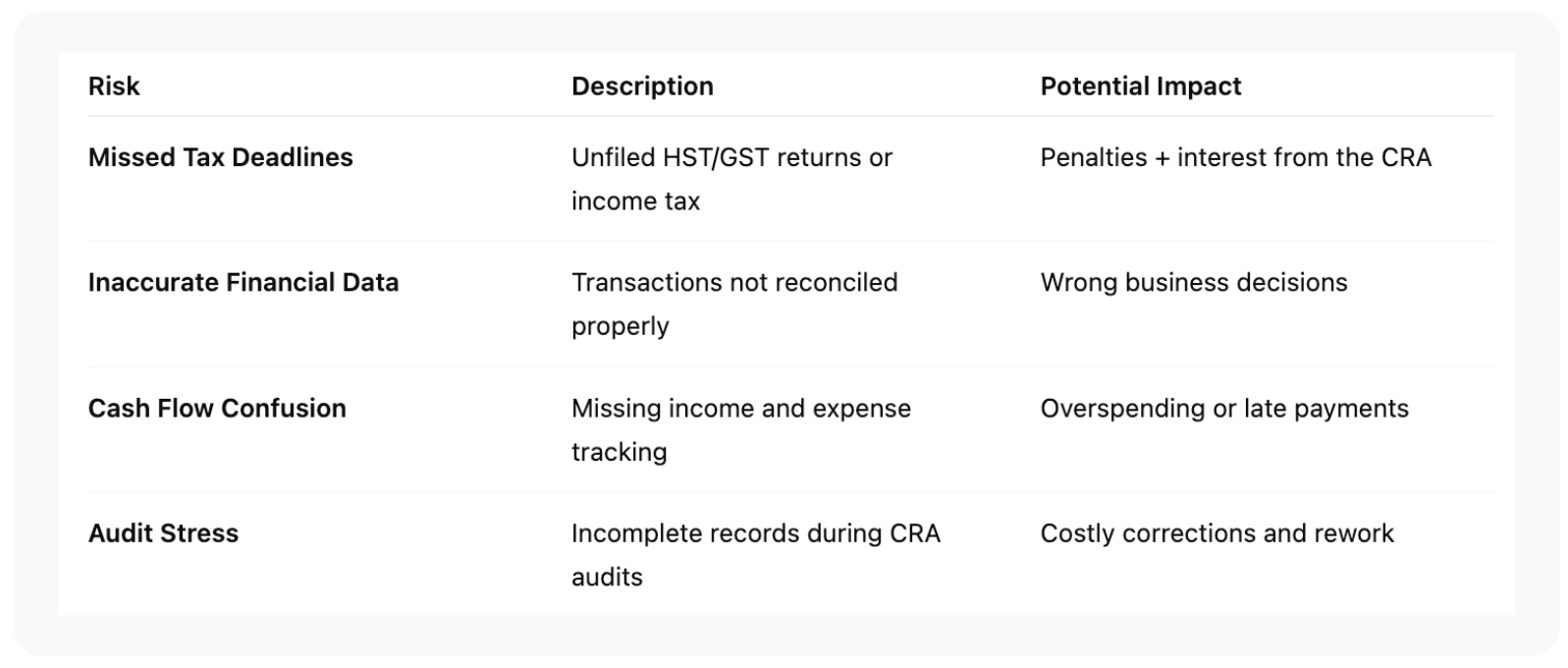
Task: Click the Description column header
Action: coord(642,86)
